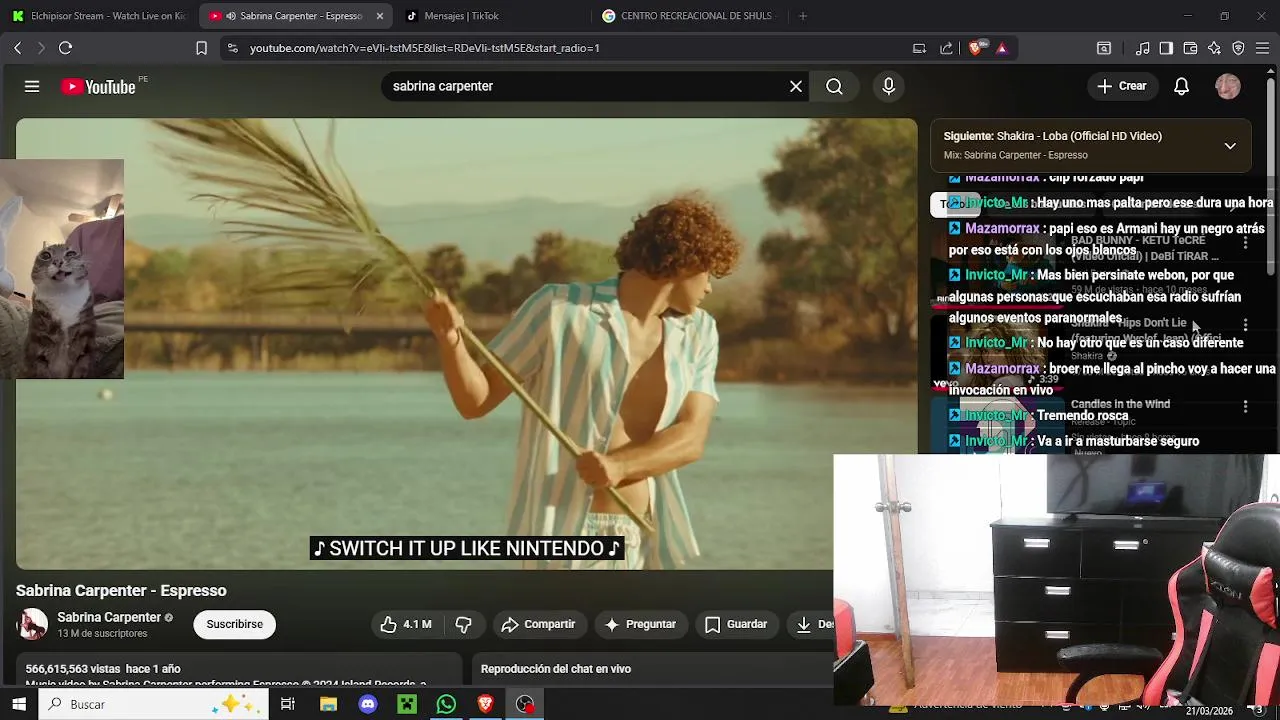1280x720 pixels.
Task: Click the Espresso video player
Action: coord(466,344)
